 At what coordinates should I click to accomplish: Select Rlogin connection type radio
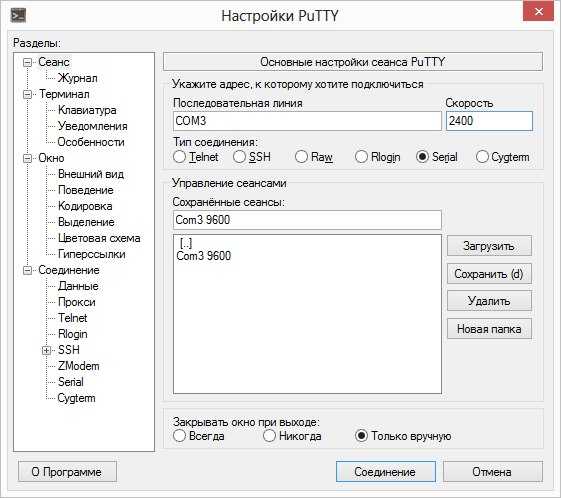pos(377,157)
